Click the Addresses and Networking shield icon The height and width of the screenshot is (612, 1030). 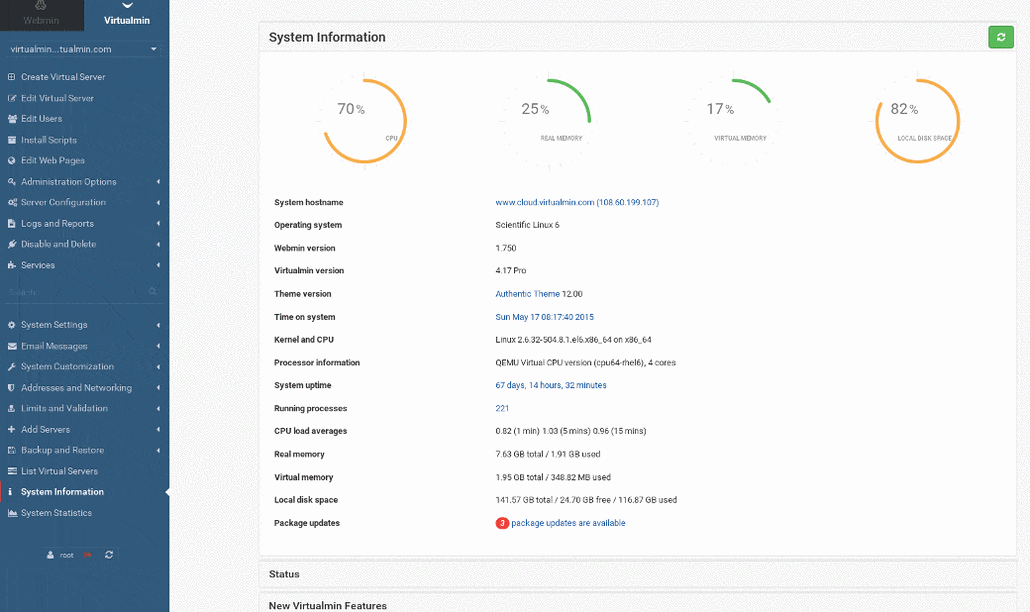pyautogui.click(x=11, y=387)
